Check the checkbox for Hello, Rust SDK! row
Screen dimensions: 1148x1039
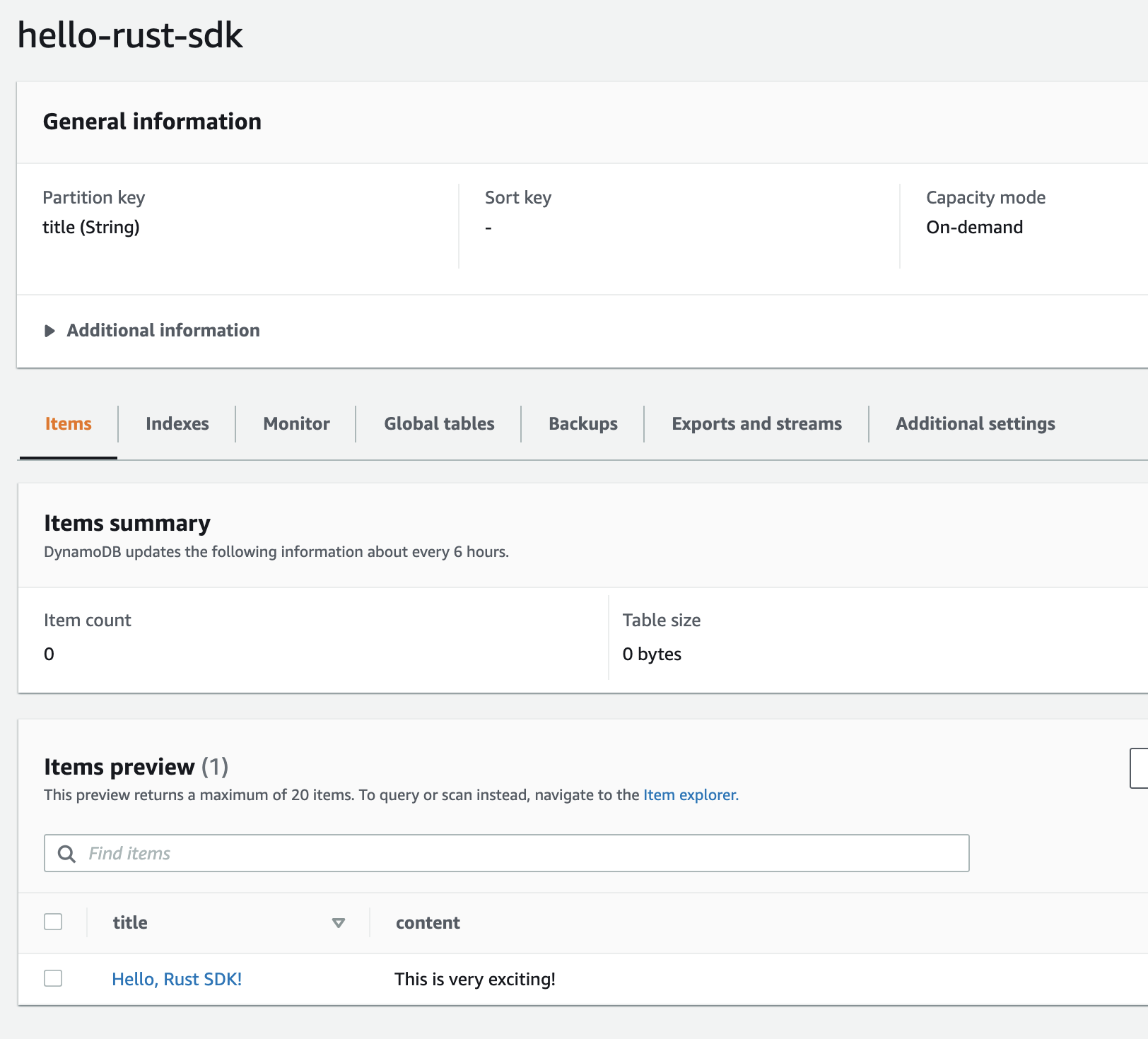coord(53,979)
